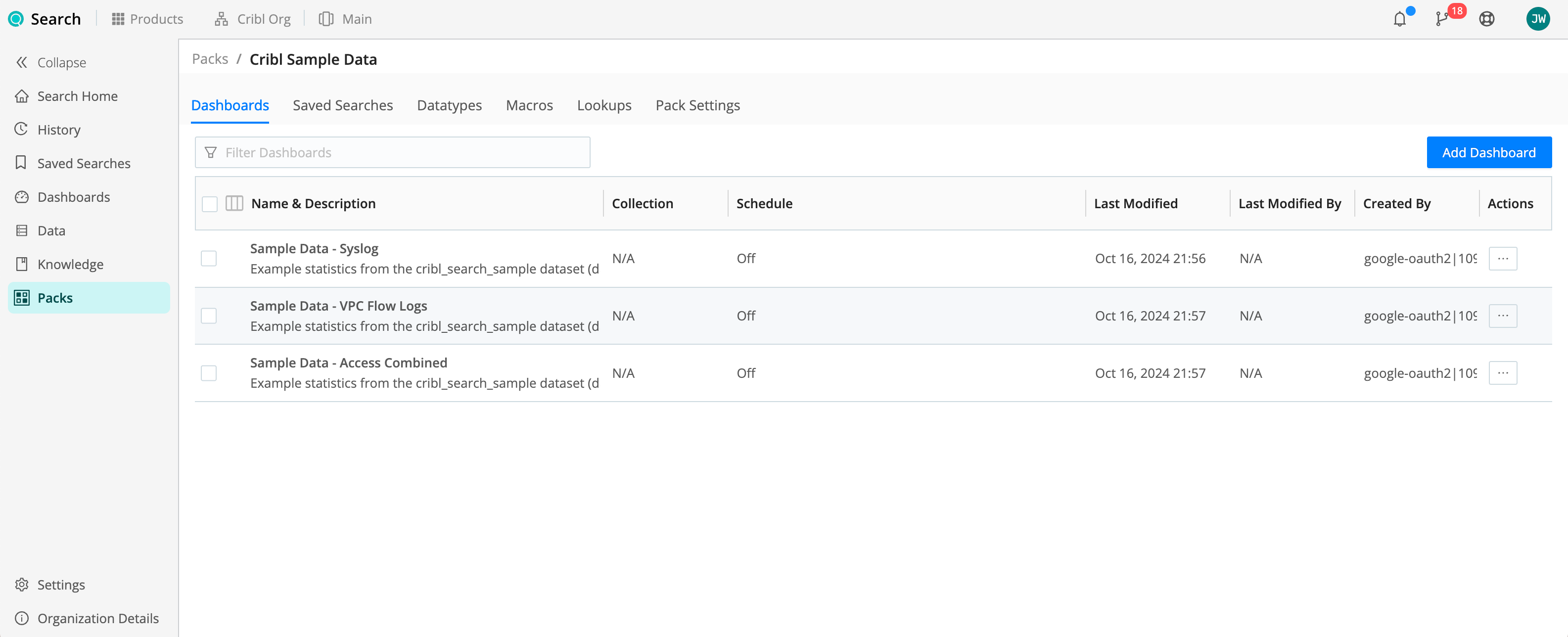This screenshot has height=637, width=1568.
Task: Switch to the Macros tab
Action: pos(529,105)
